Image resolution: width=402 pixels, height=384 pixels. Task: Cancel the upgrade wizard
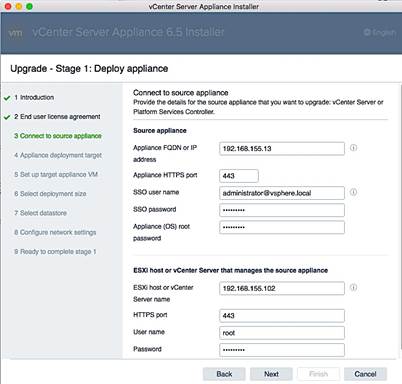click(365, 374)
